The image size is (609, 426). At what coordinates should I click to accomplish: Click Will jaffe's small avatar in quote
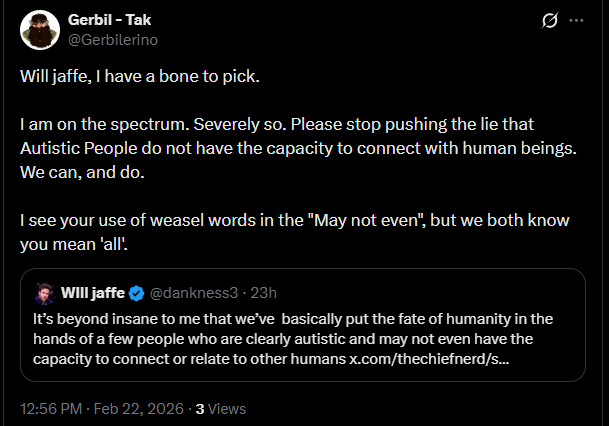point(45,293)
